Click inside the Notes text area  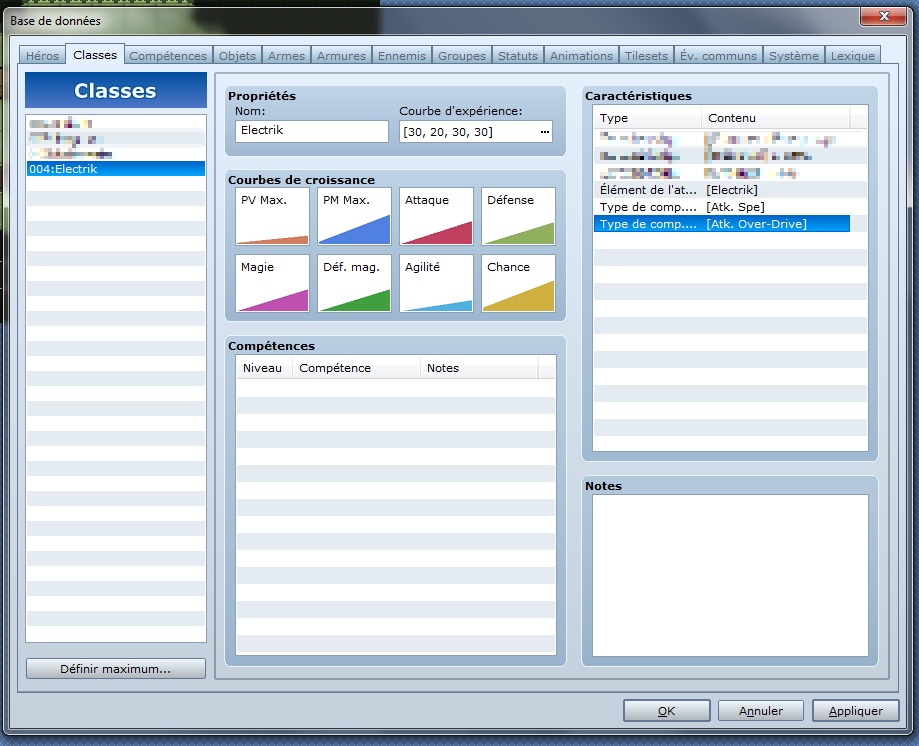coord(730,575)
